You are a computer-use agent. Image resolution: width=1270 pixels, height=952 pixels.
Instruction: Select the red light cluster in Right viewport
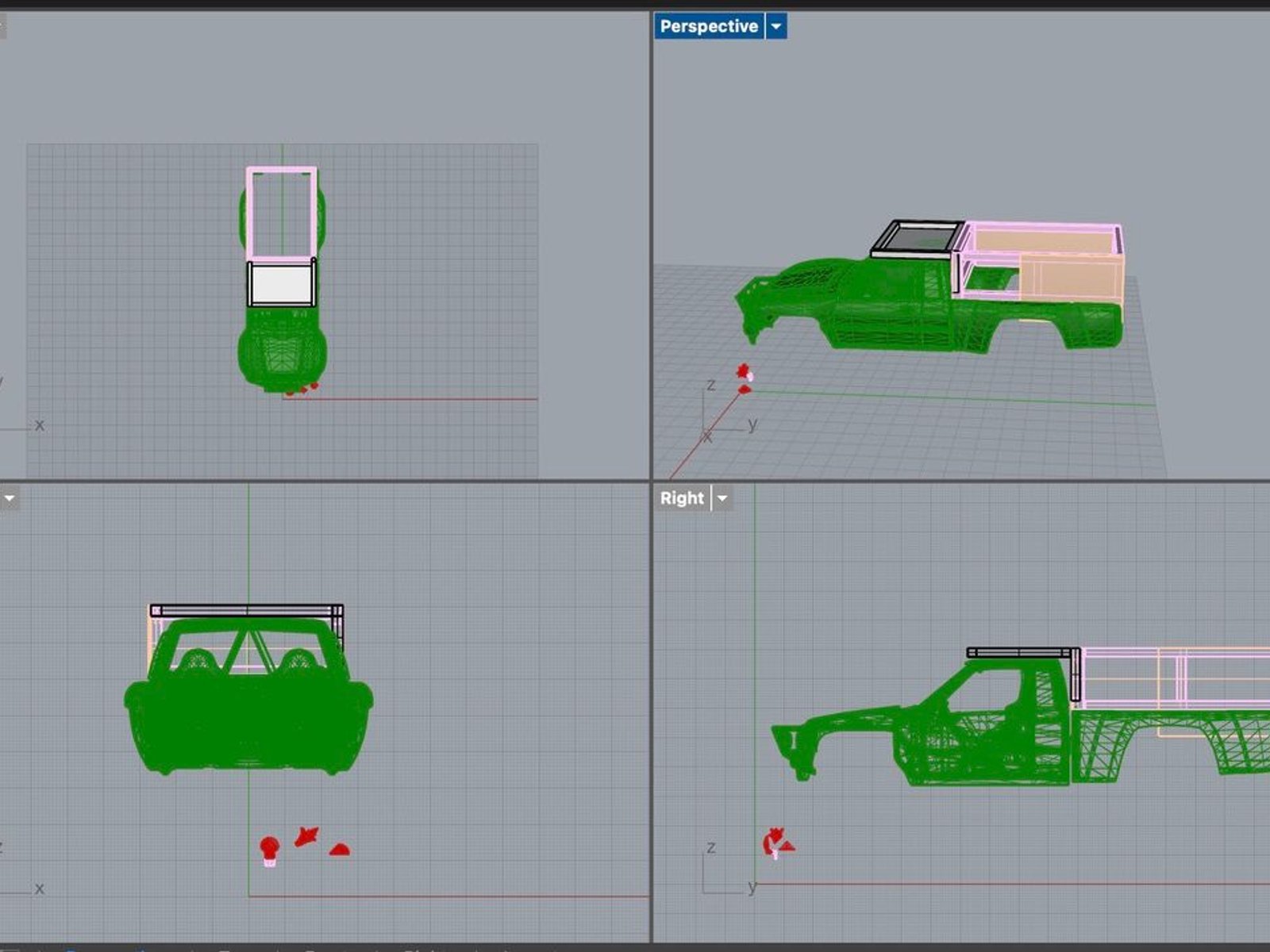(776, 842)
